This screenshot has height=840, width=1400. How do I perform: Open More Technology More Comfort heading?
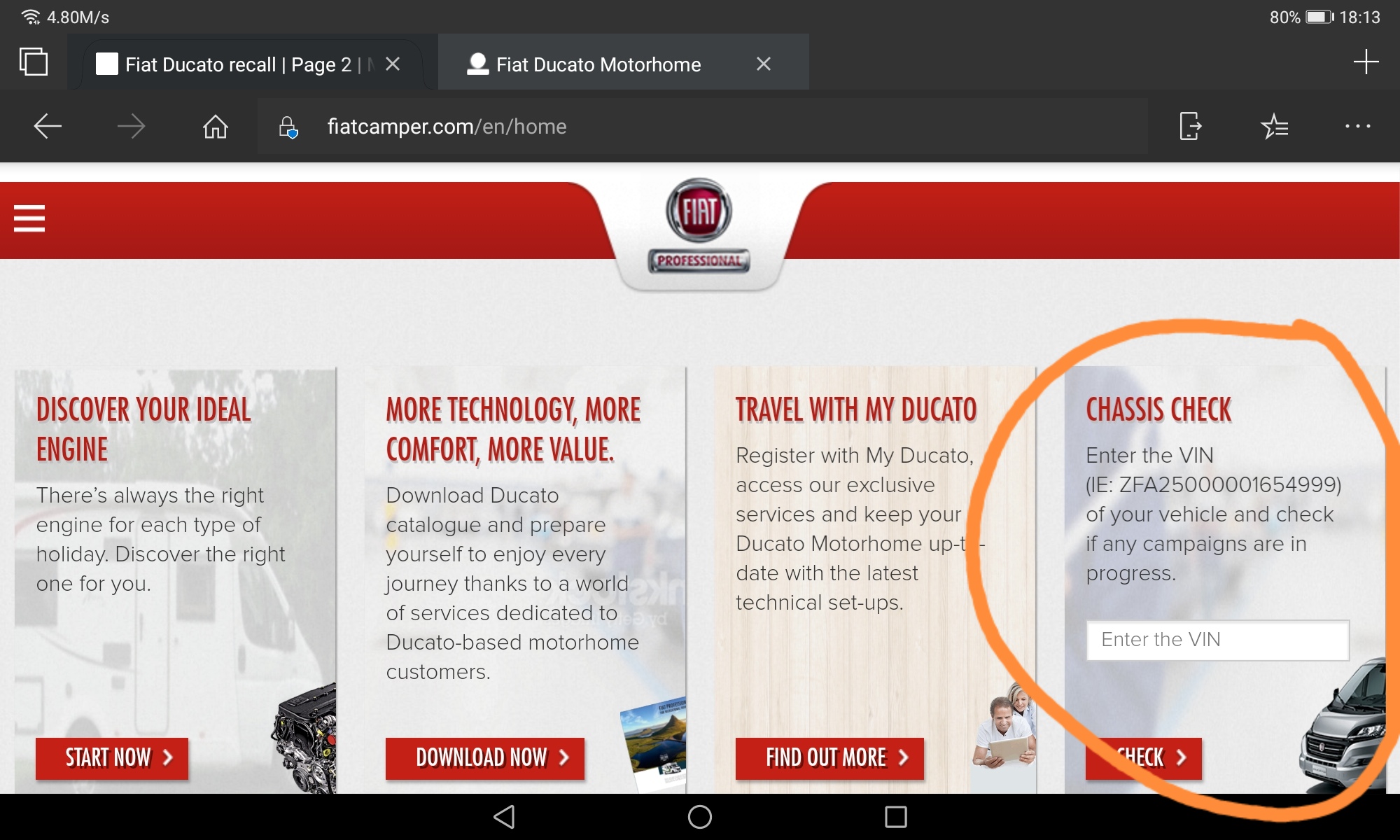pyautogui.click(x=513, y=429)
